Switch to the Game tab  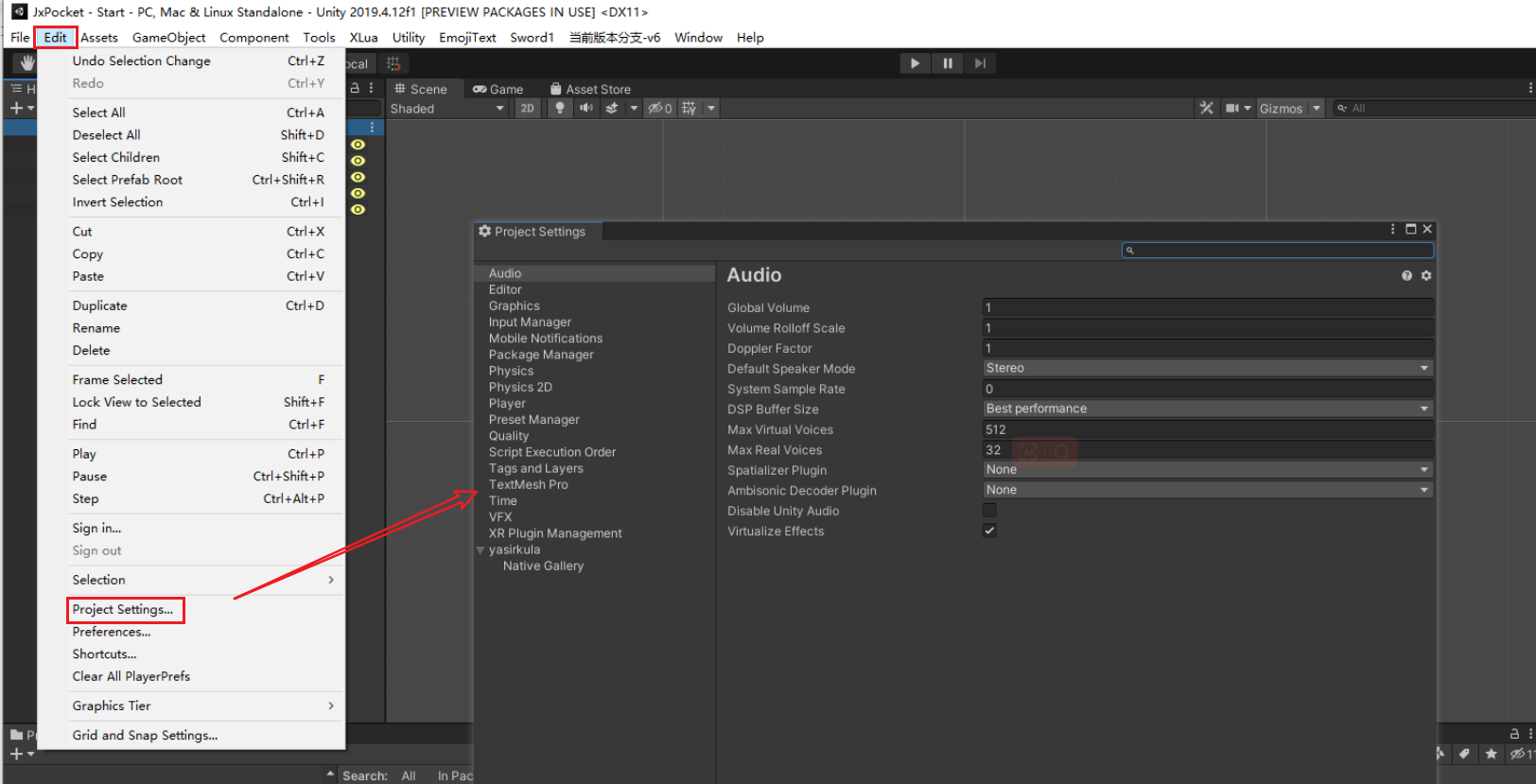click(498, 89)
